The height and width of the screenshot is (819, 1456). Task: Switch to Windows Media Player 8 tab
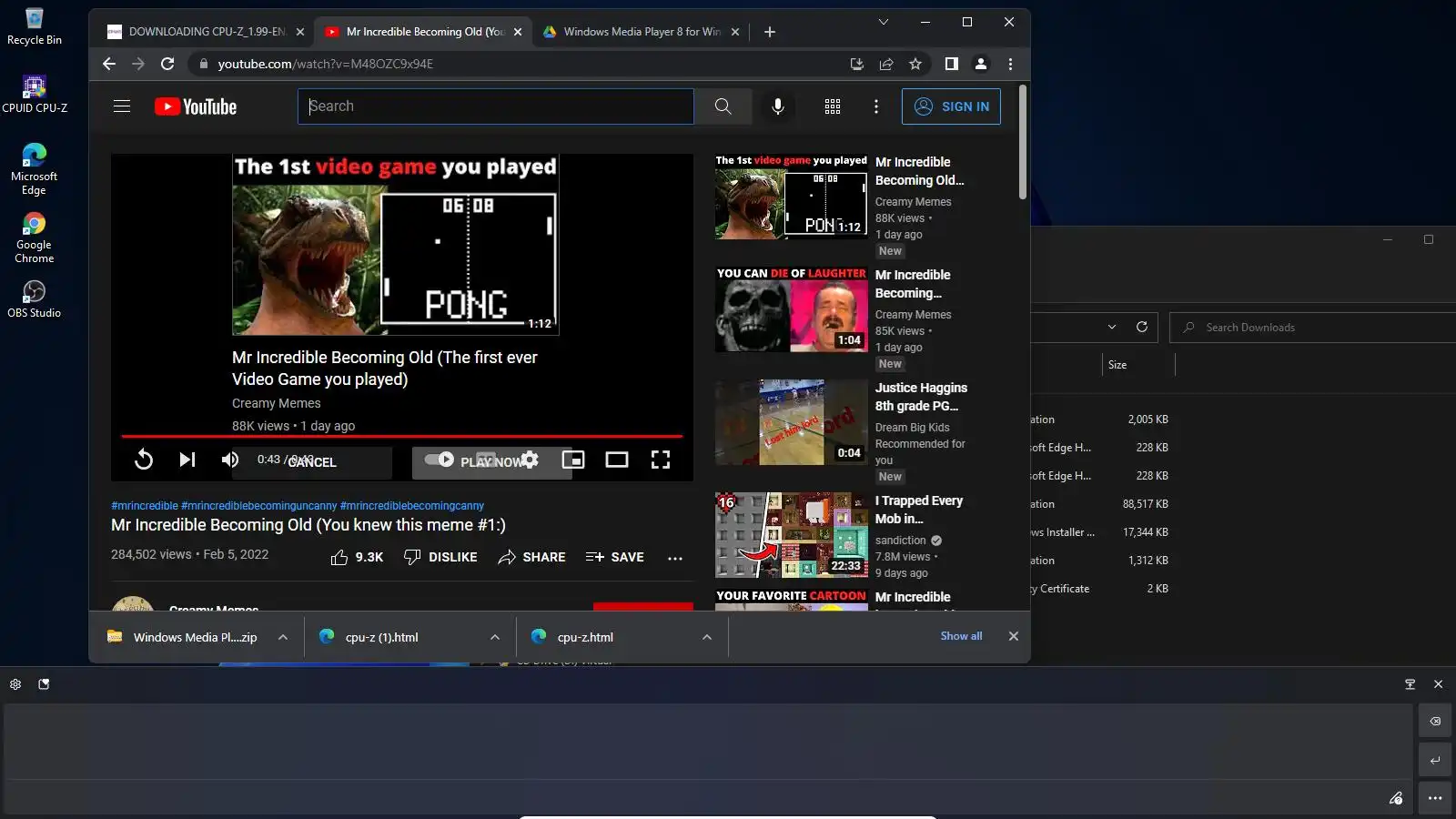[641, 32]
